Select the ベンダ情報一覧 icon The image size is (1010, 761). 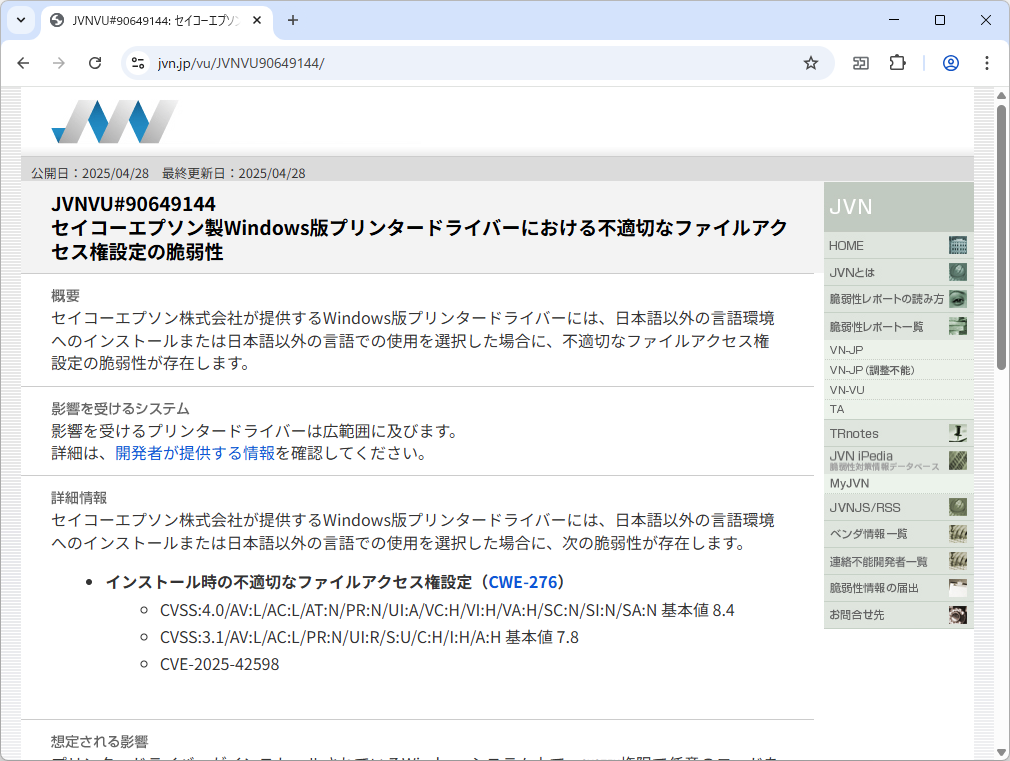[x=958, y=533]
